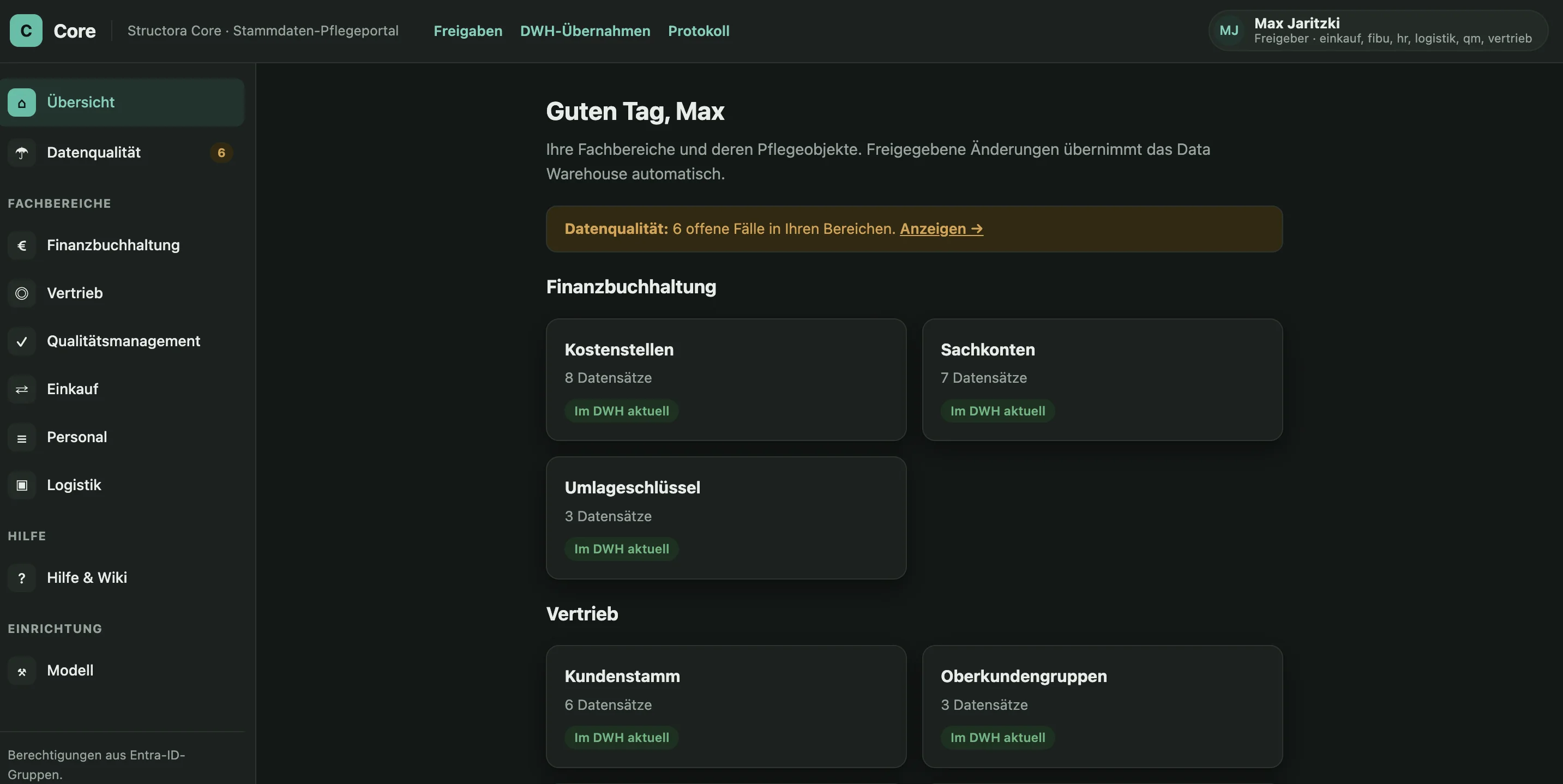Viewport: 1563px width, 784px height.
Task: Click the Personal list icon
Action: point(22,437)
